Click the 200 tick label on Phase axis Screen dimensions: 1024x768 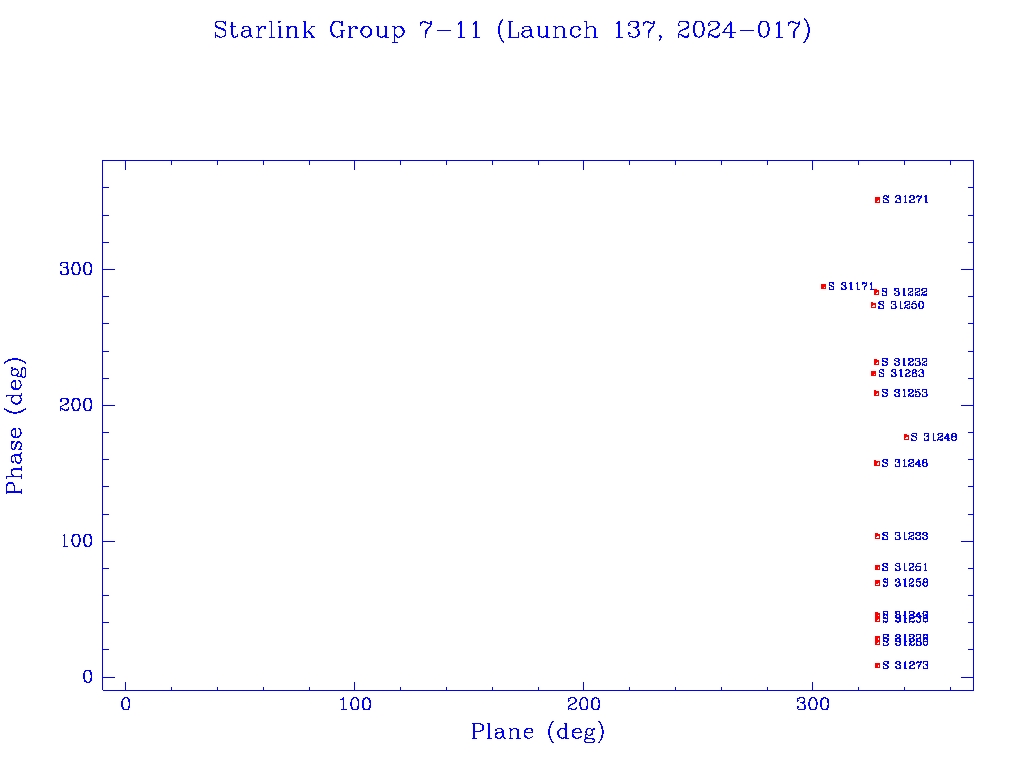[x=76, y=405]
